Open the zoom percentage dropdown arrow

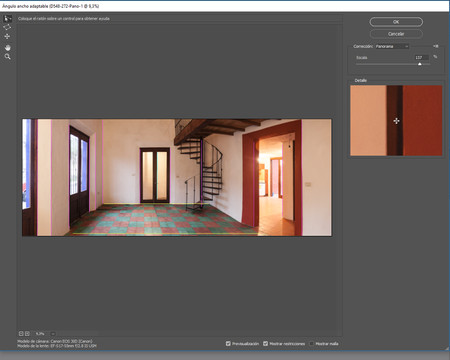(53, 333)
